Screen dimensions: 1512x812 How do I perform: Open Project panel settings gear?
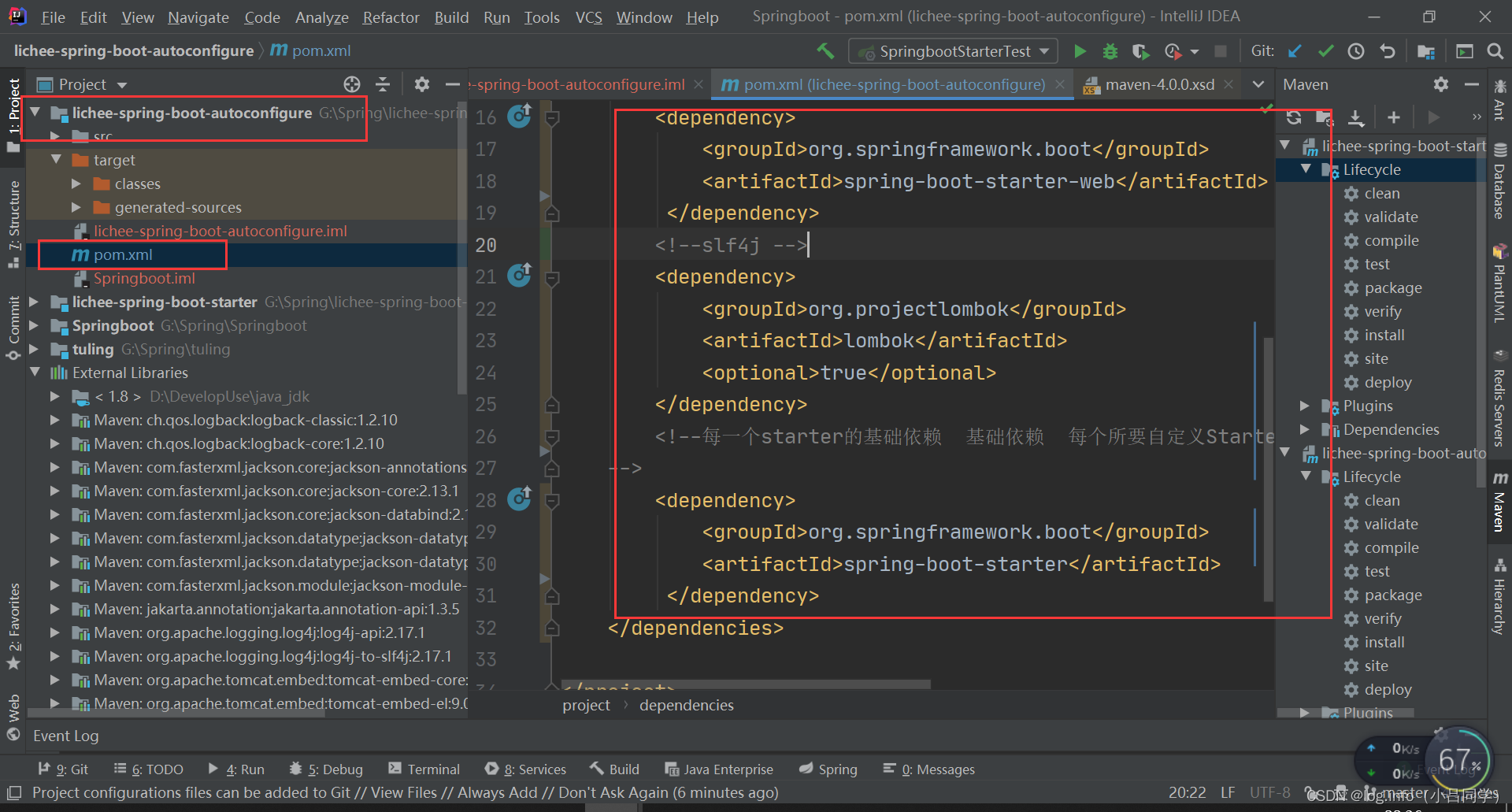tap(422, 84)
